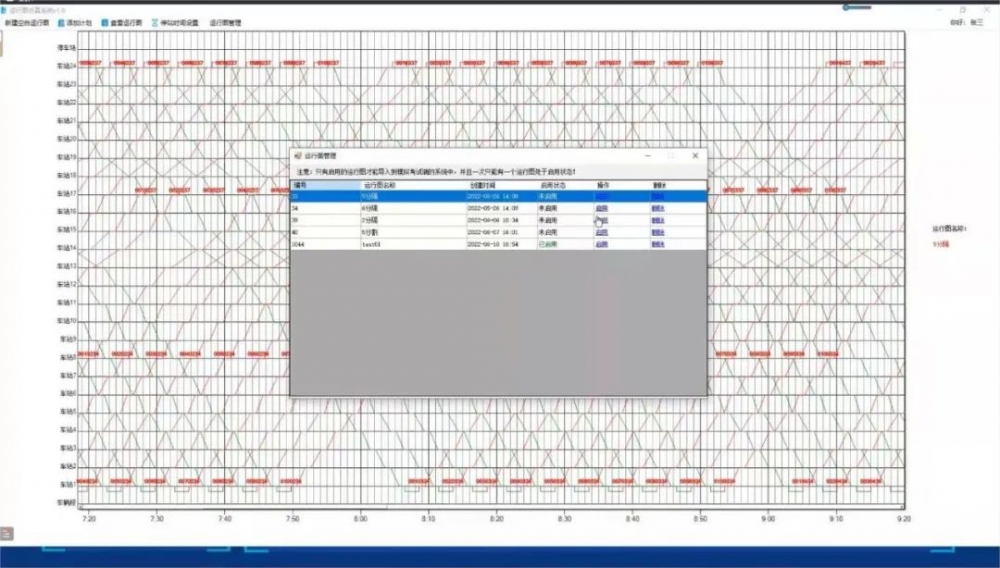Click the 启用状态 column header
The width and height of the screenshot is (1000, 568).
tap(553, 185)
